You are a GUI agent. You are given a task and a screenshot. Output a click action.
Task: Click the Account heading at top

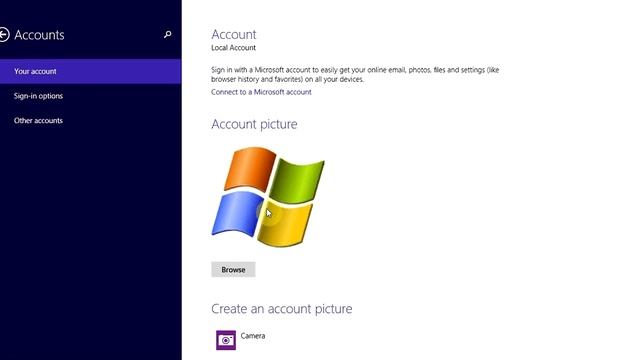[x=233, y=34]
